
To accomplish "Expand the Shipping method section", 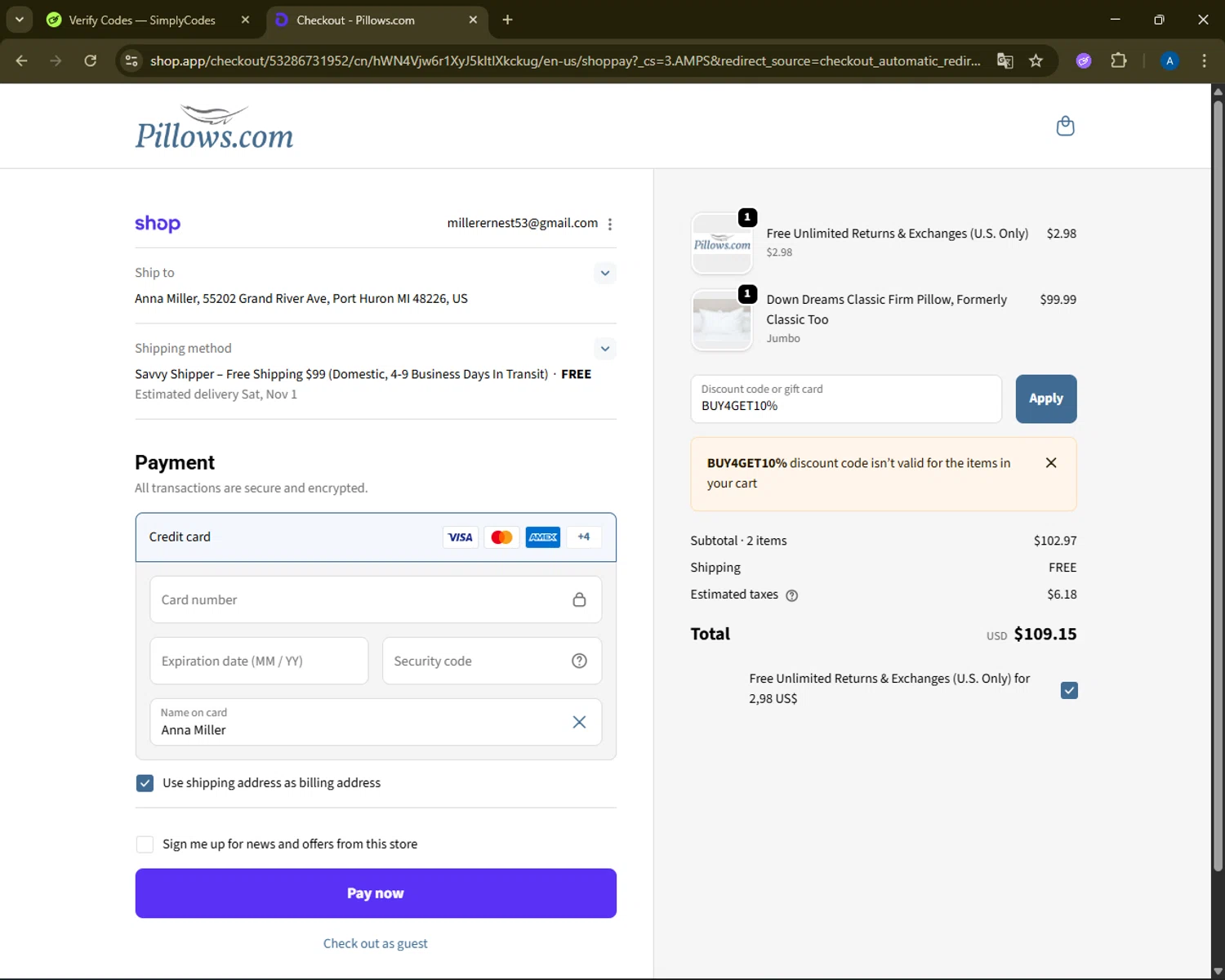I will (605, 349).
